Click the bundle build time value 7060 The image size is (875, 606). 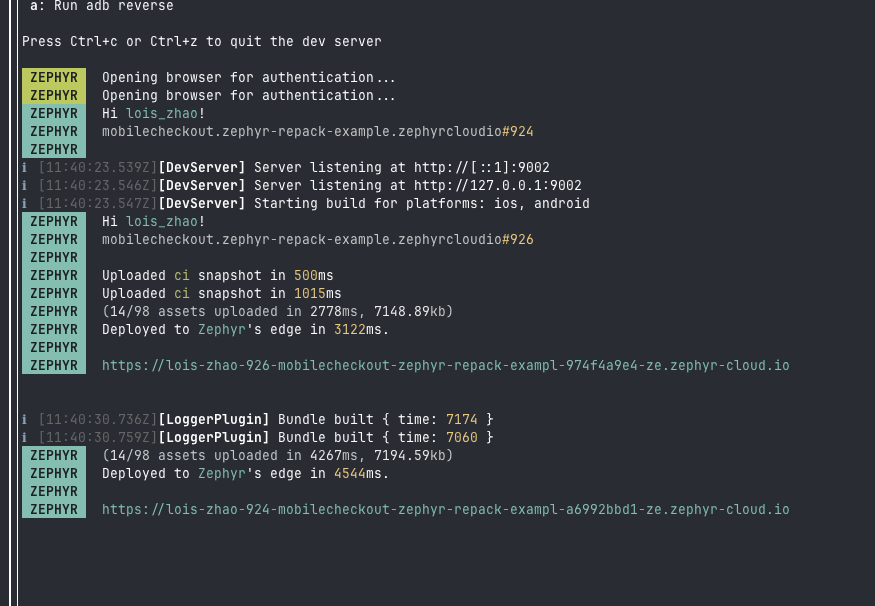461,438
